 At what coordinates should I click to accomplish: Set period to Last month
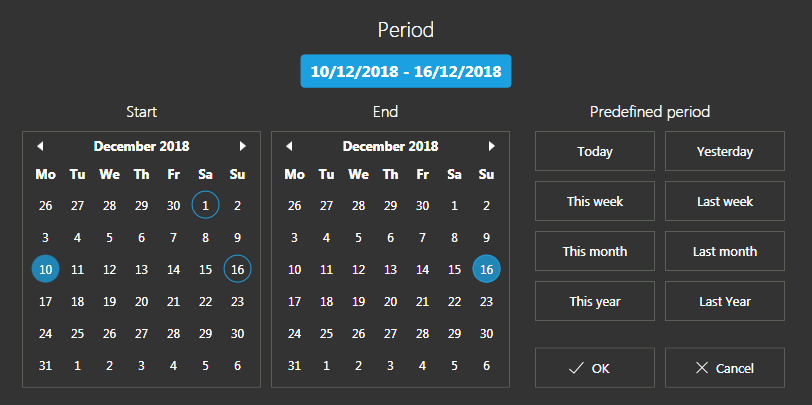pyautogui.click(x=724, y=252)
